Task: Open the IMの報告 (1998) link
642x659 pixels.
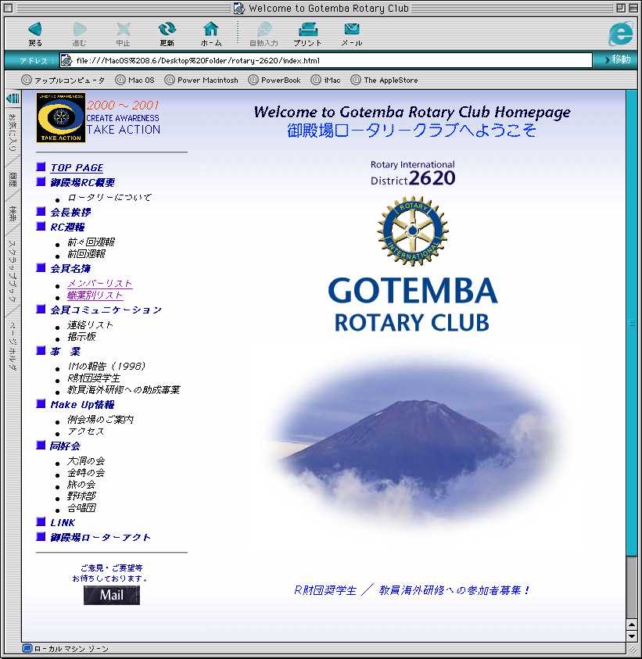Action: pyautogui.click(x=106, y=366)
